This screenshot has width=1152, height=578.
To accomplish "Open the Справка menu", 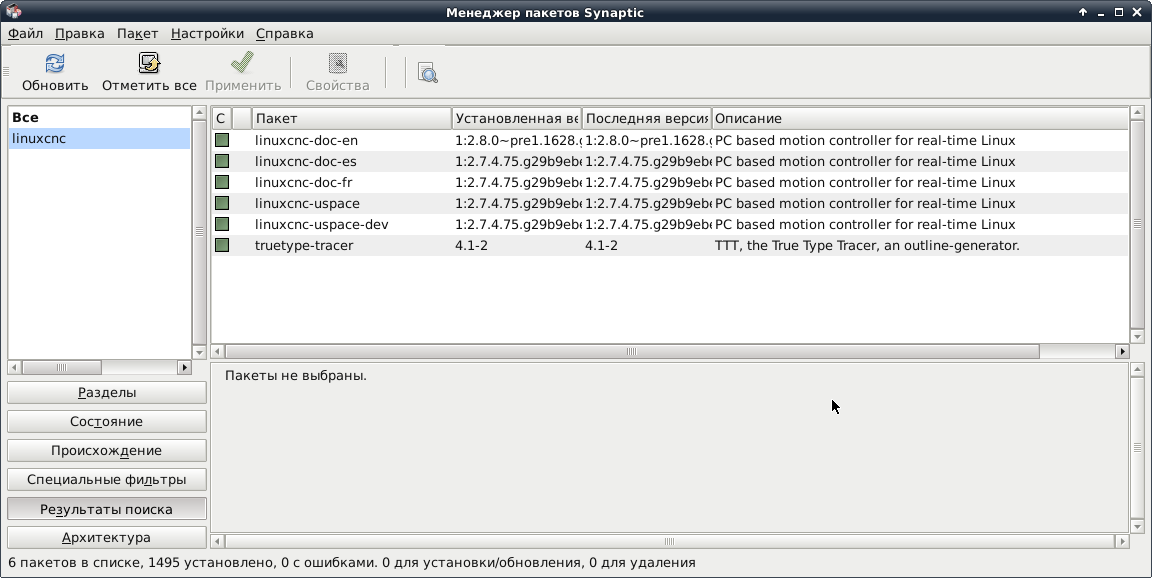I will (284, 34).
